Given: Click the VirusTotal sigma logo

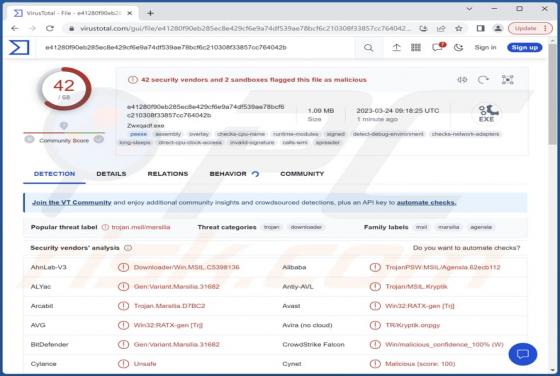Looking at the screenshot, I should (19, 47).
